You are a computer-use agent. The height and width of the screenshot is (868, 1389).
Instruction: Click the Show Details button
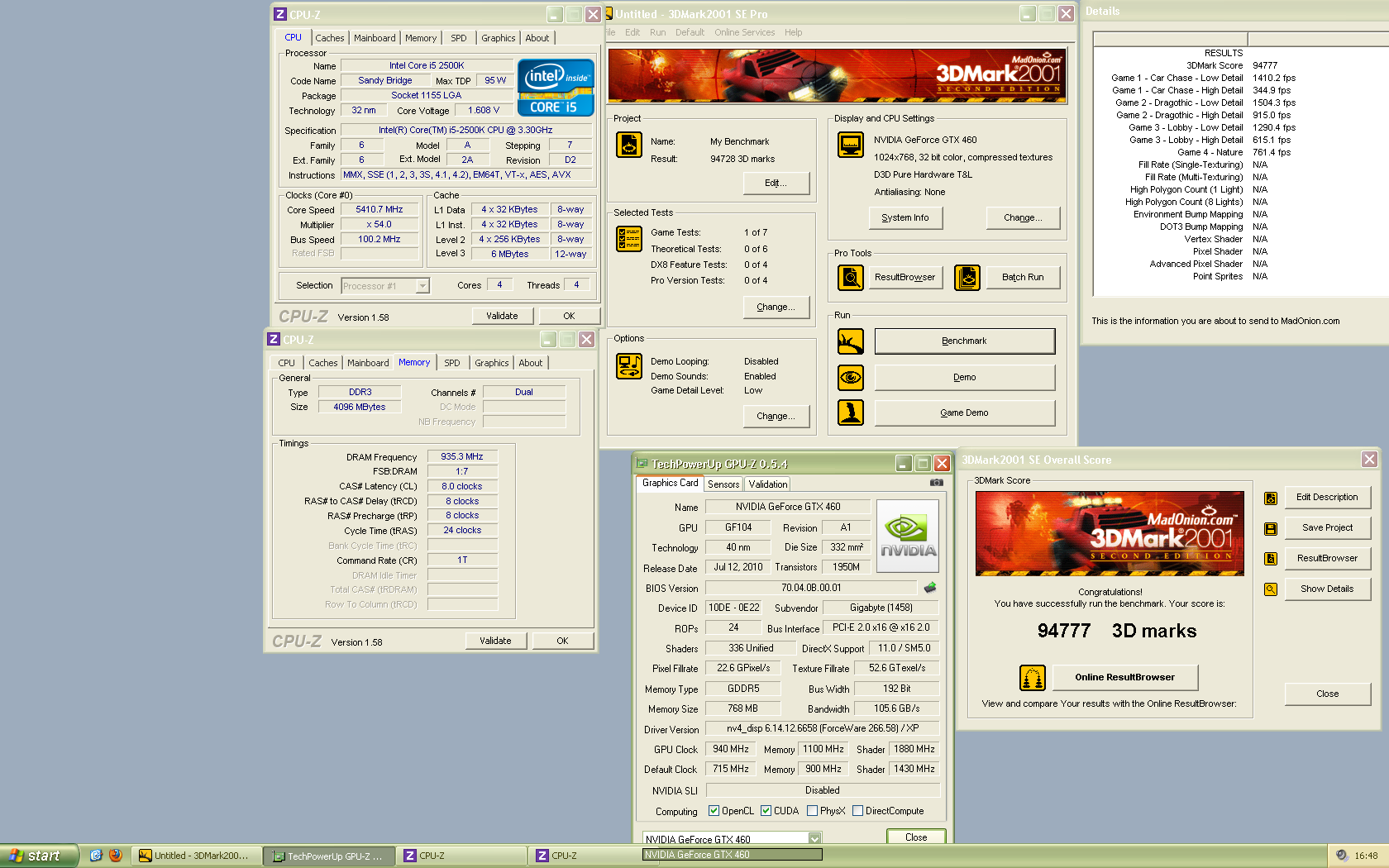(x=1327, y=589)
